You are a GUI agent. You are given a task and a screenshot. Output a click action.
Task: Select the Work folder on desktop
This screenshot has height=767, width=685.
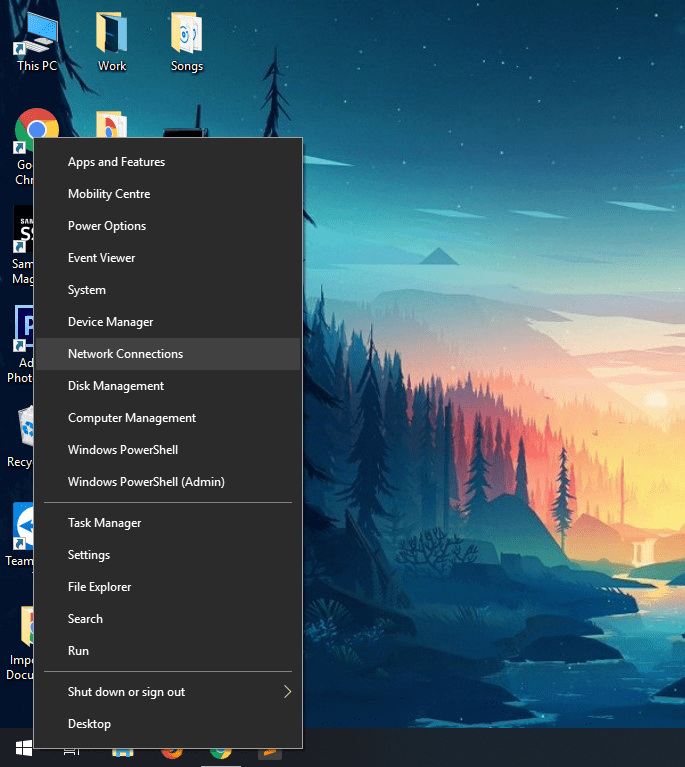112,43
